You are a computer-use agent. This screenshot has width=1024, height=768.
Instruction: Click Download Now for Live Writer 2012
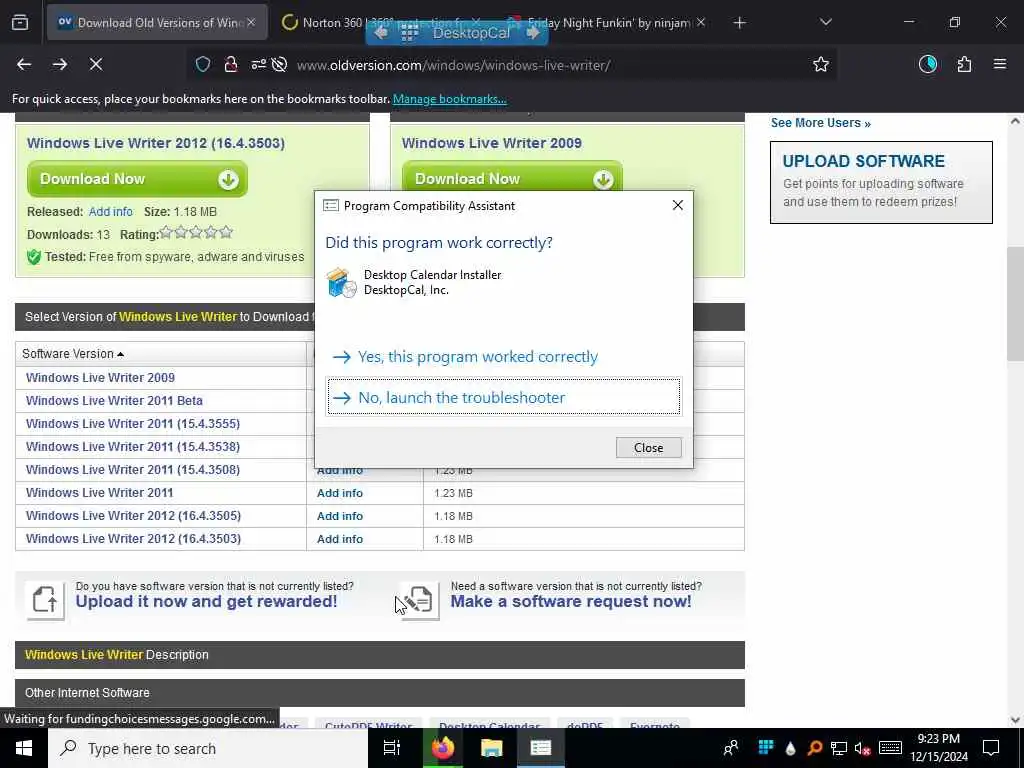137,179
